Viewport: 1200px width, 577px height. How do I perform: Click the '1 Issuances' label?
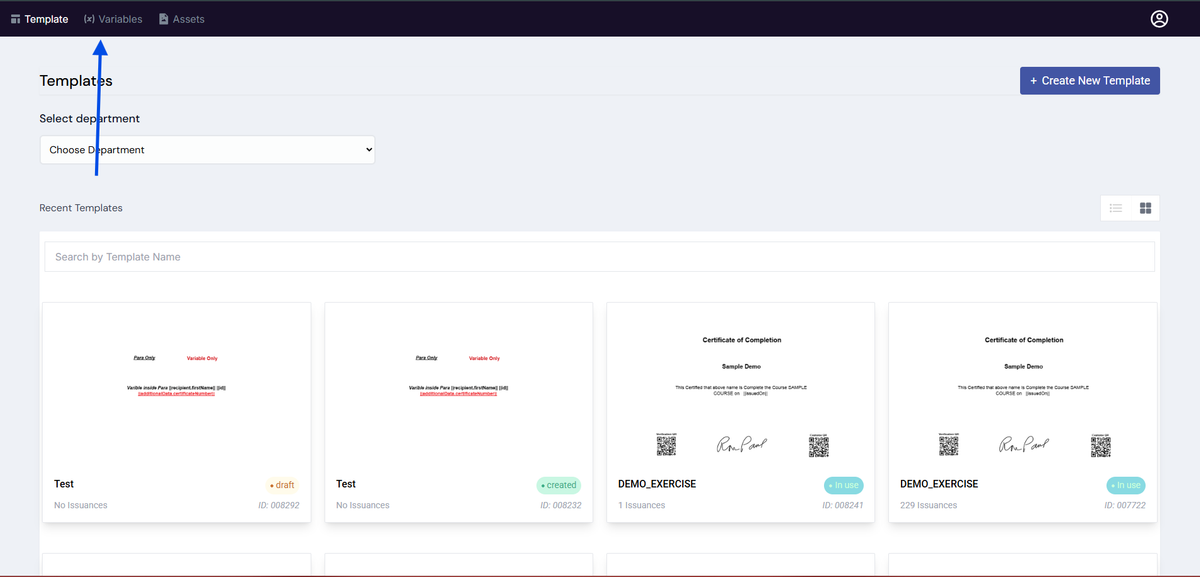coord(641,505)
